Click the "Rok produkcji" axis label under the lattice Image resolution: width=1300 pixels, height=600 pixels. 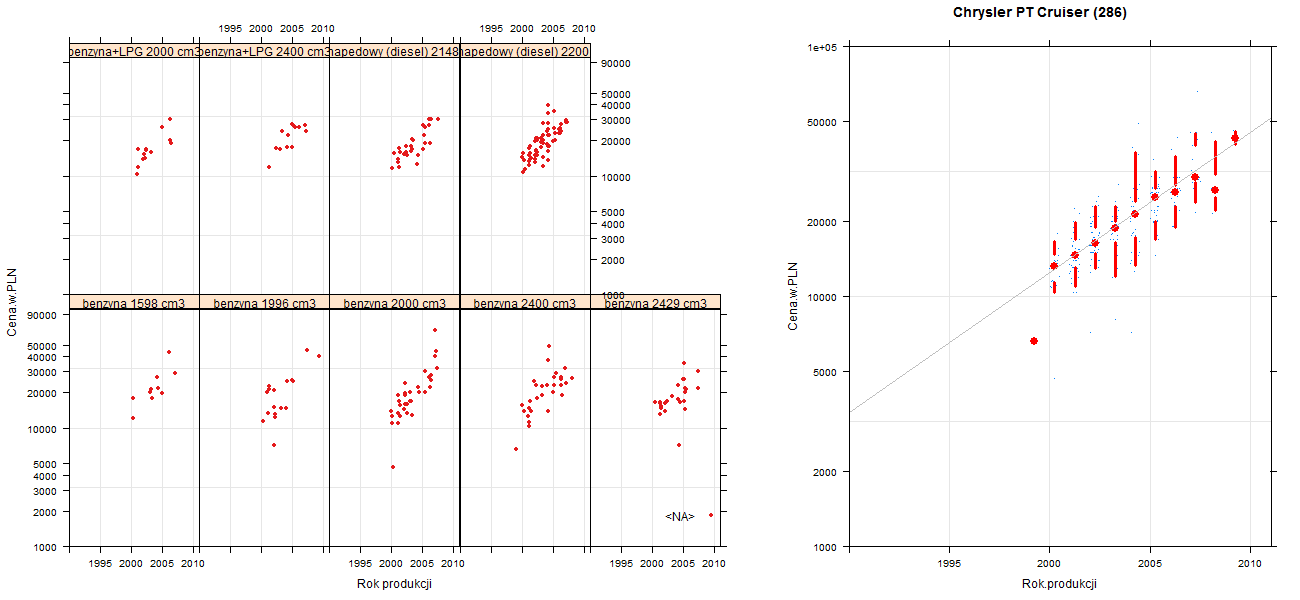tap(394, 584)
